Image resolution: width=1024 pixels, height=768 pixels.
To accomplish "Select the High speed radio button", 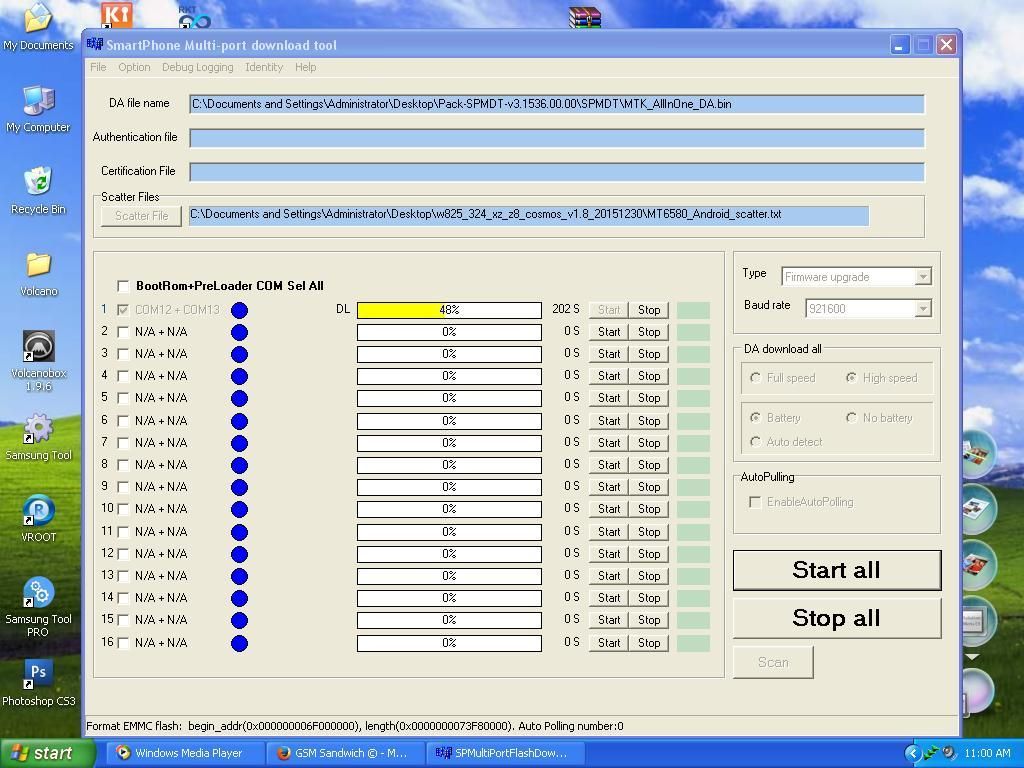I will pos(851,377).
